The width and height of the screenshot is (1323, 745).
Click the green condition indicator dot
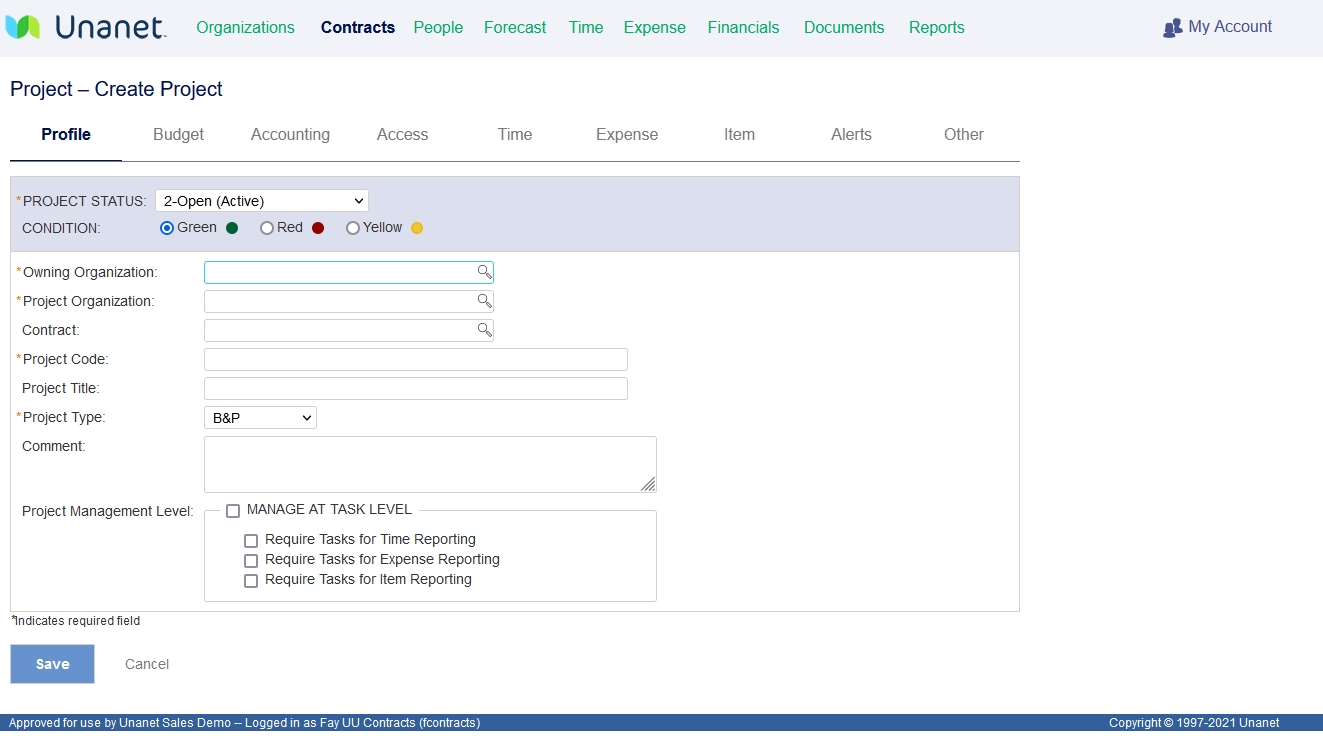(x=230, y=227)
